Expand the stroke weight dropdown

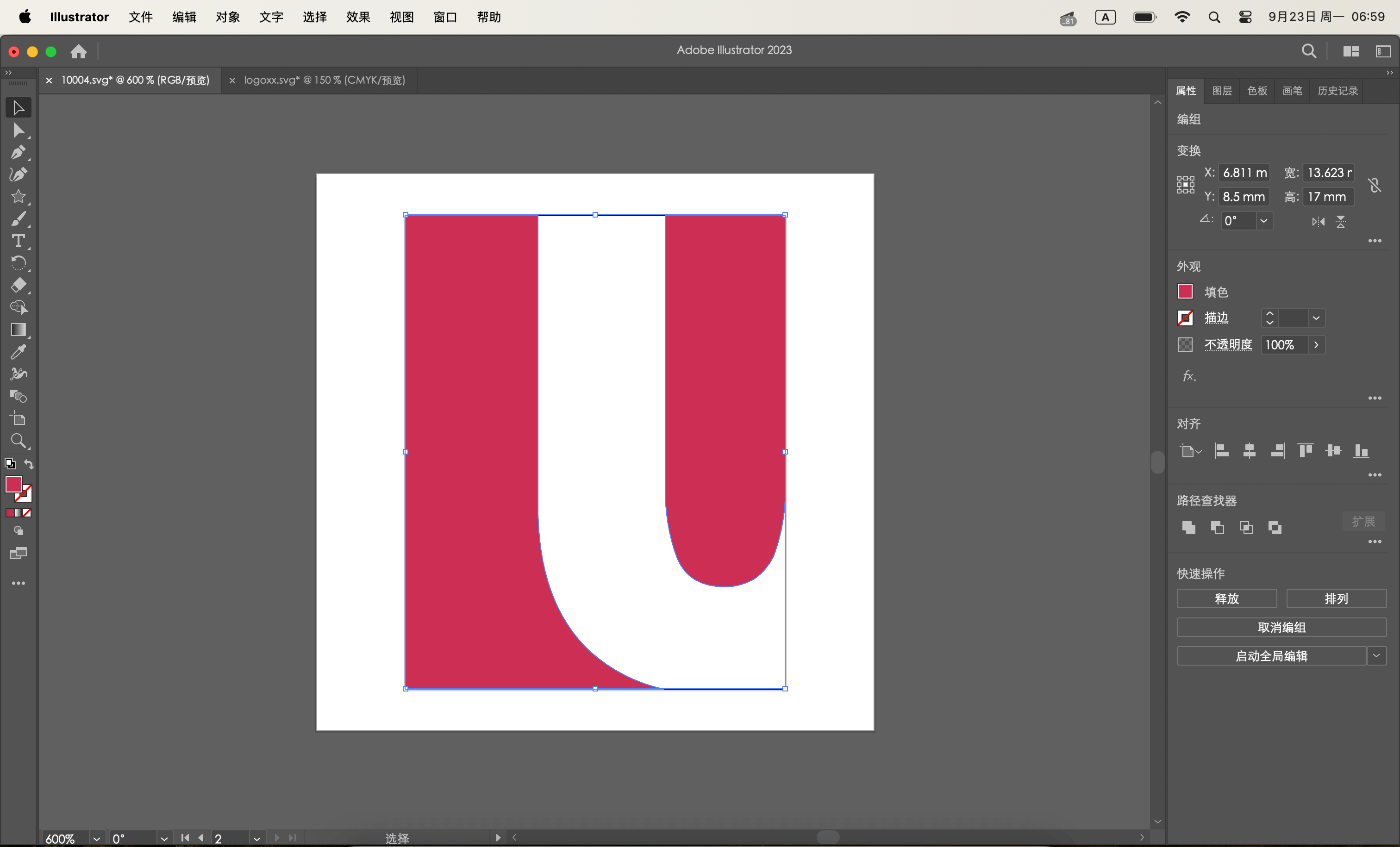(x=1316, y=318)
